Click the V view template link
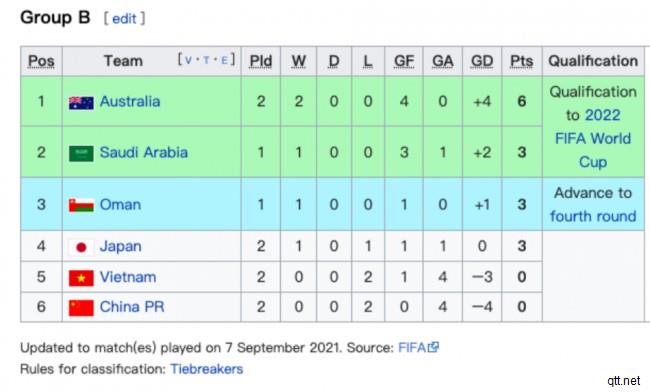The width and height of the screenshot is (650, 392). coord(188,60)
